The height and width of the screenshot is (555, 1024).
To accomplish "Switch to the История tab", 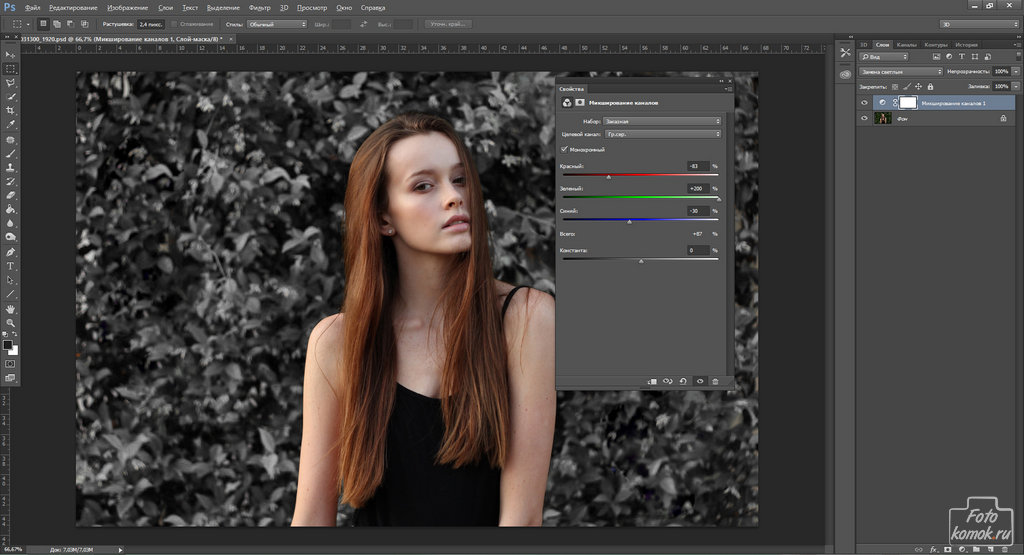I will click(966, 44).
